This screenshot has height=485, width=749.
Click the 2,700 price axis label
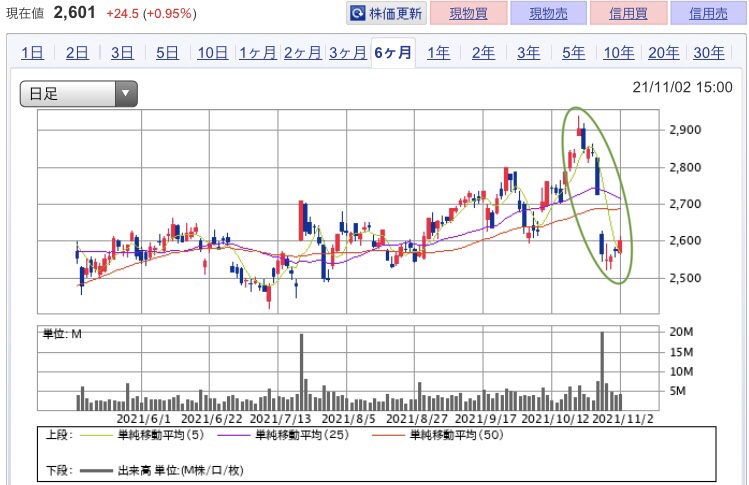(x=685, y=204)
